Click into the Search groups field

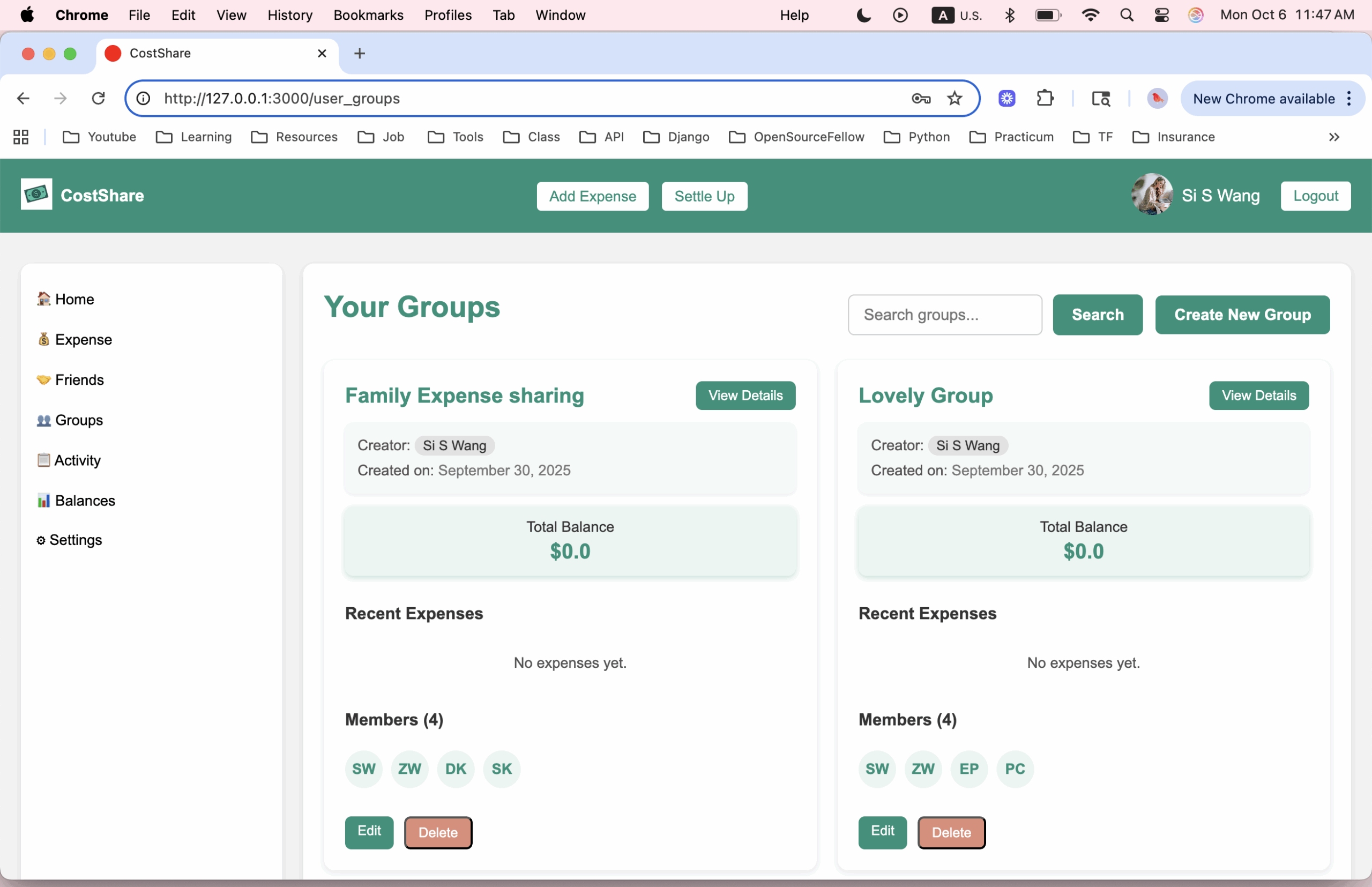tap(945, 315)
